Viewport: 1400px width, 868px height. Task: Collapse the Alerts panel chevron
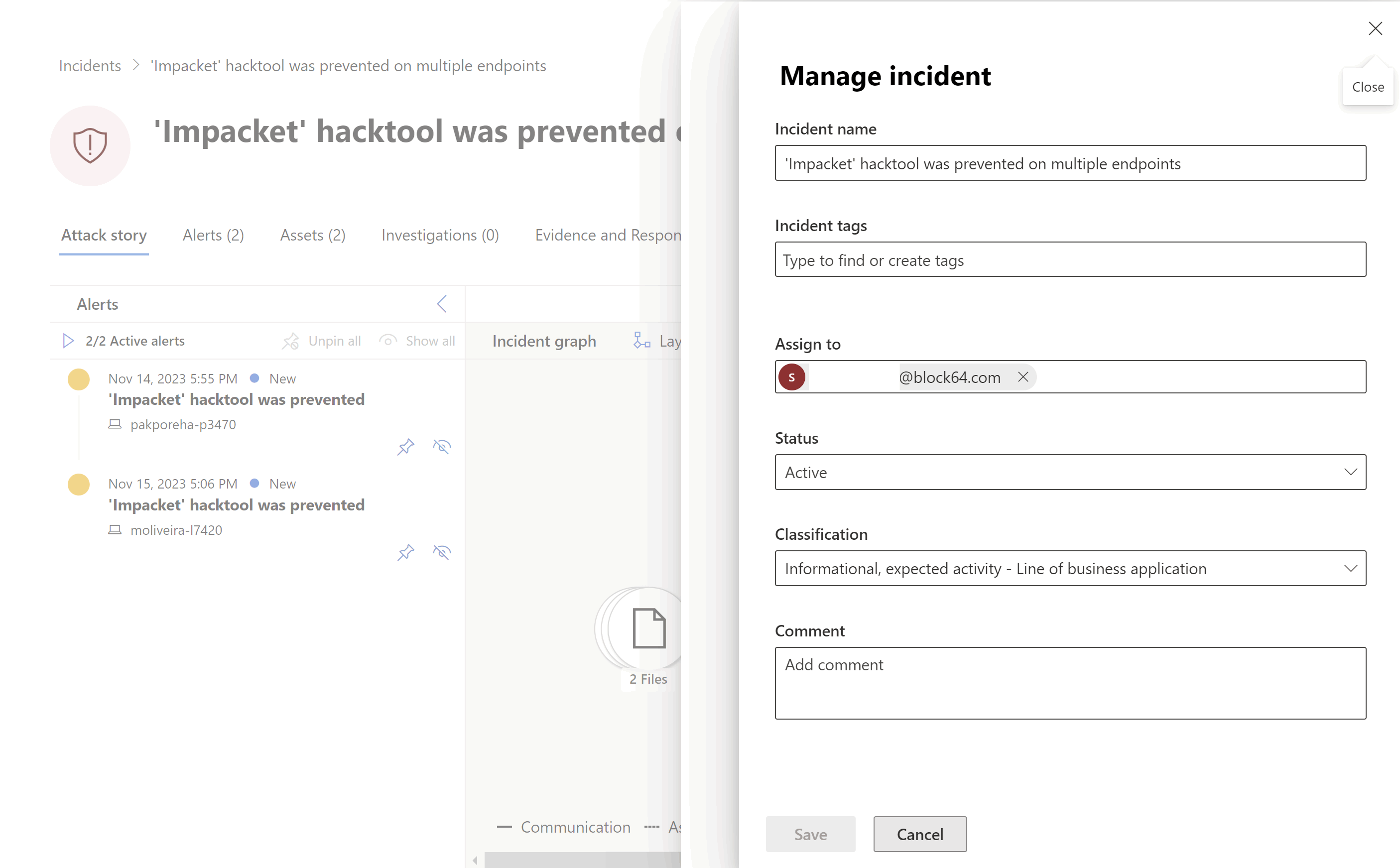click(x=441, y=304)
